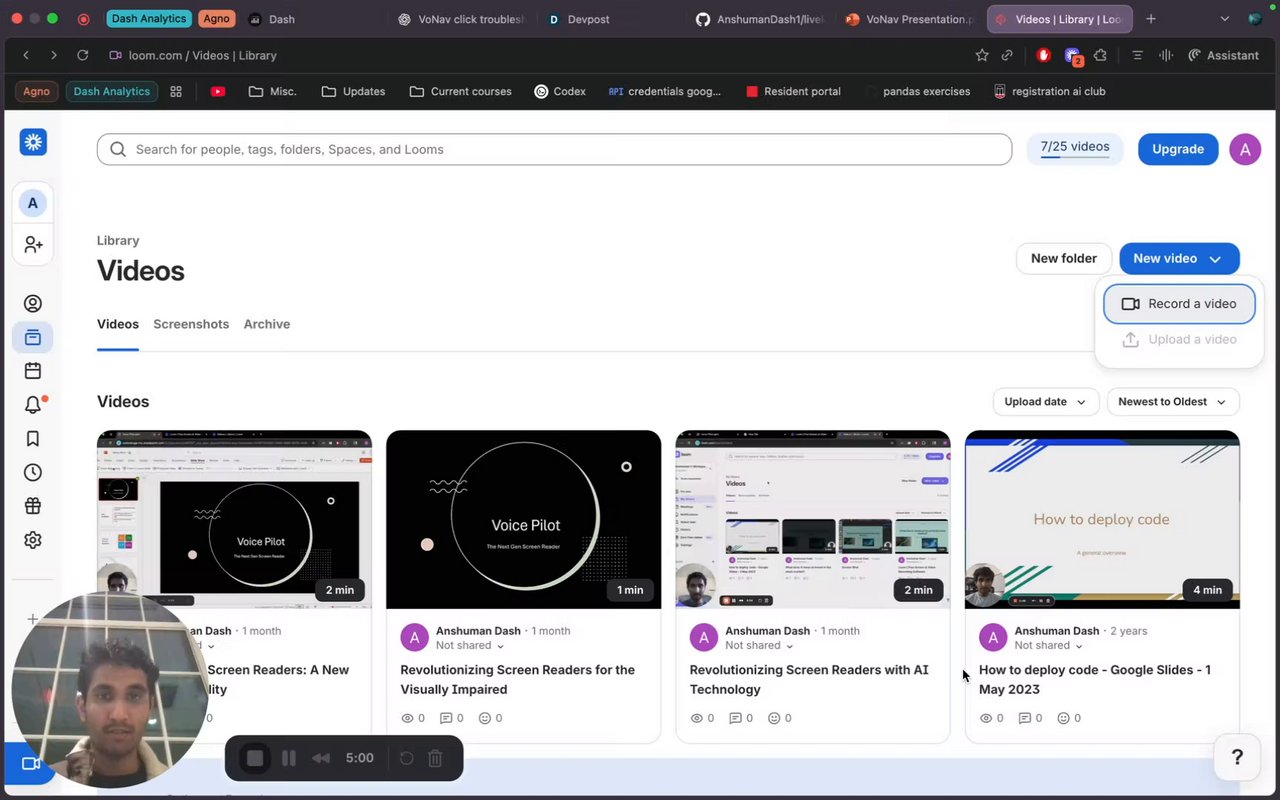
Task: Click the audio waveform icon in the browser toolbar
Action: click(x=1165, y=55)
